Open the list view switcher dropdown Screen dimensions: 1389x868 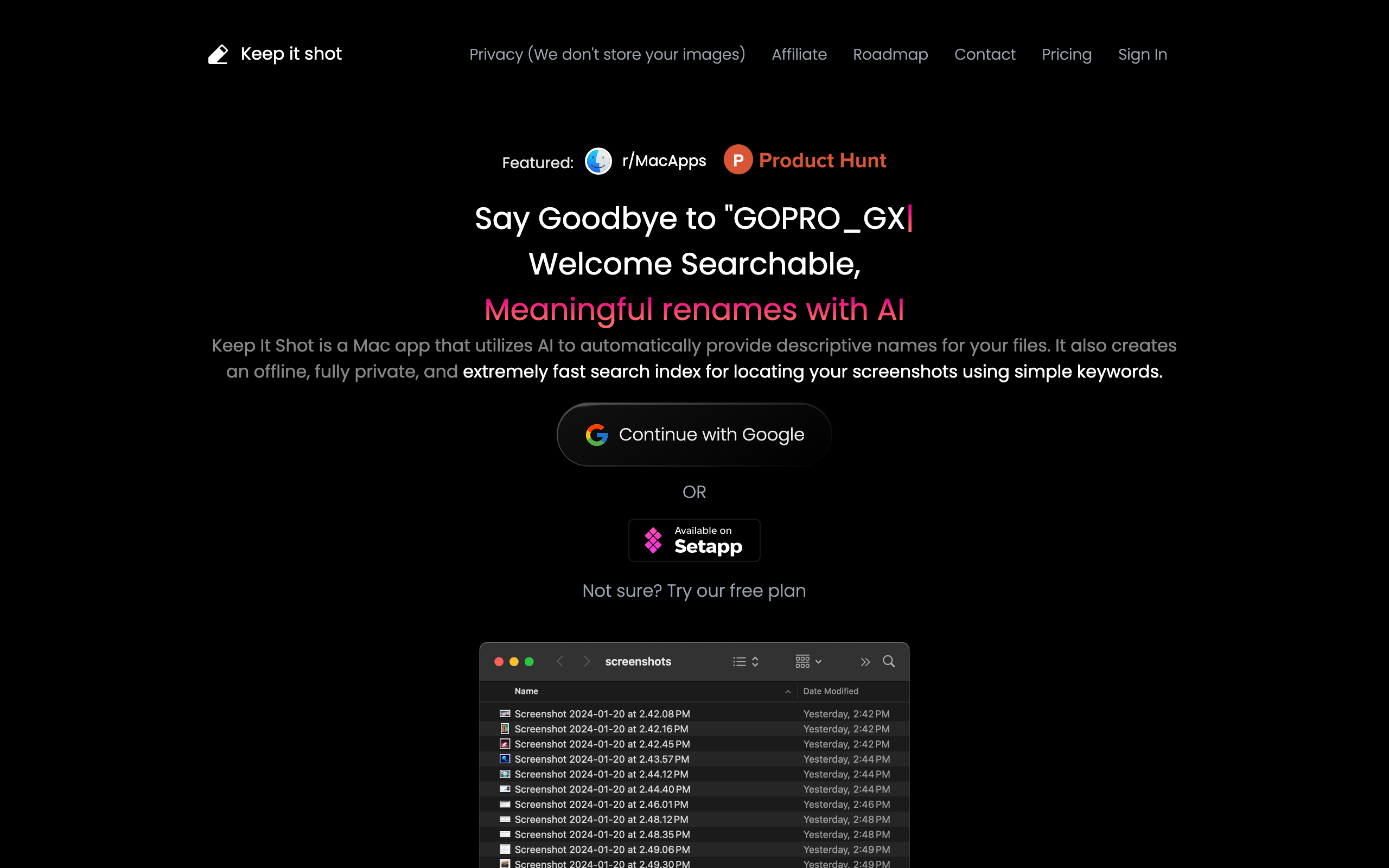point(746,662)
